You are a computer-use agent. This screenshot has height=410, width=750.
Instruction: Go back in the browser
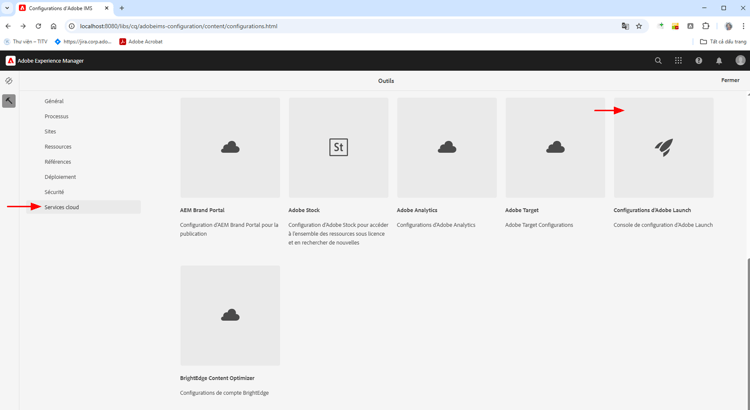tap(8, 26)
